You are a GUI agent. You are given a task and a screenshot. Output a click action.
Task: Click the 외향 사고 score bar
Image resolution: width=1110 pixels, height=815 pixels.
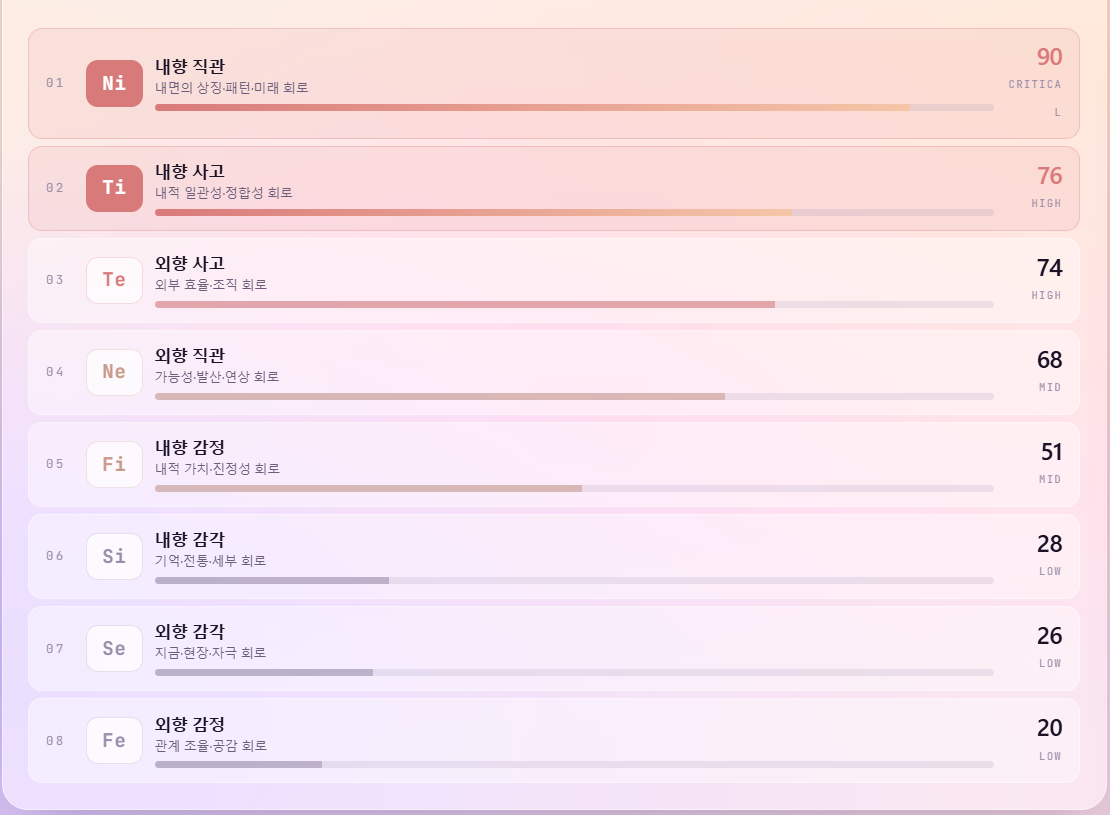pos(574,304)
